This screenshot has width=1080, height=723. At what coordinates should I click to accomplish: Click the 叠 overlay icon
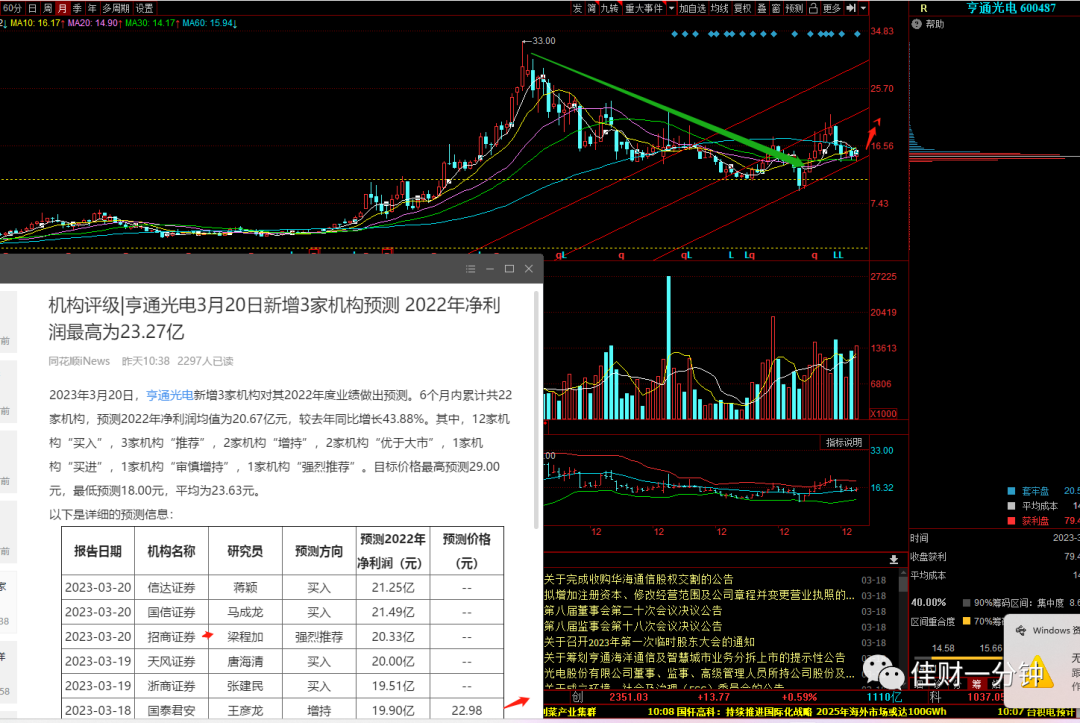pyautogui.click(x=761, y=8)
